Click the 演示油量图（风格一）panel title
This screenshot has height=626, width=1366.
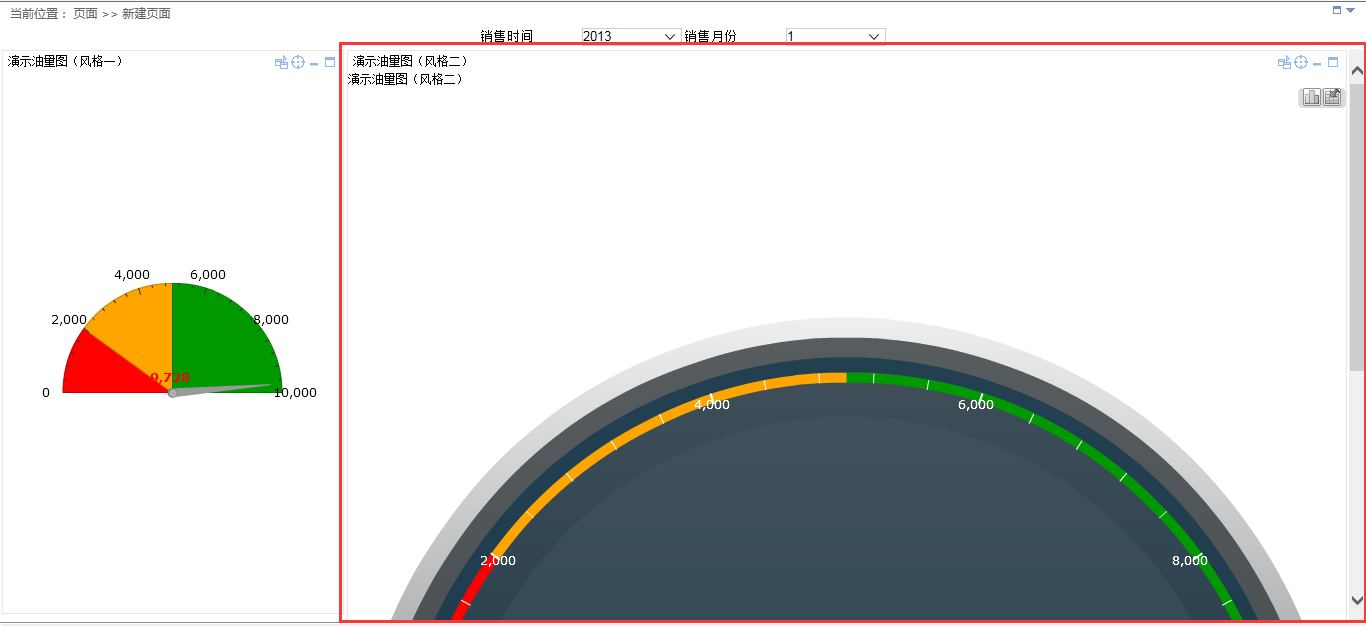coord(66,61)
